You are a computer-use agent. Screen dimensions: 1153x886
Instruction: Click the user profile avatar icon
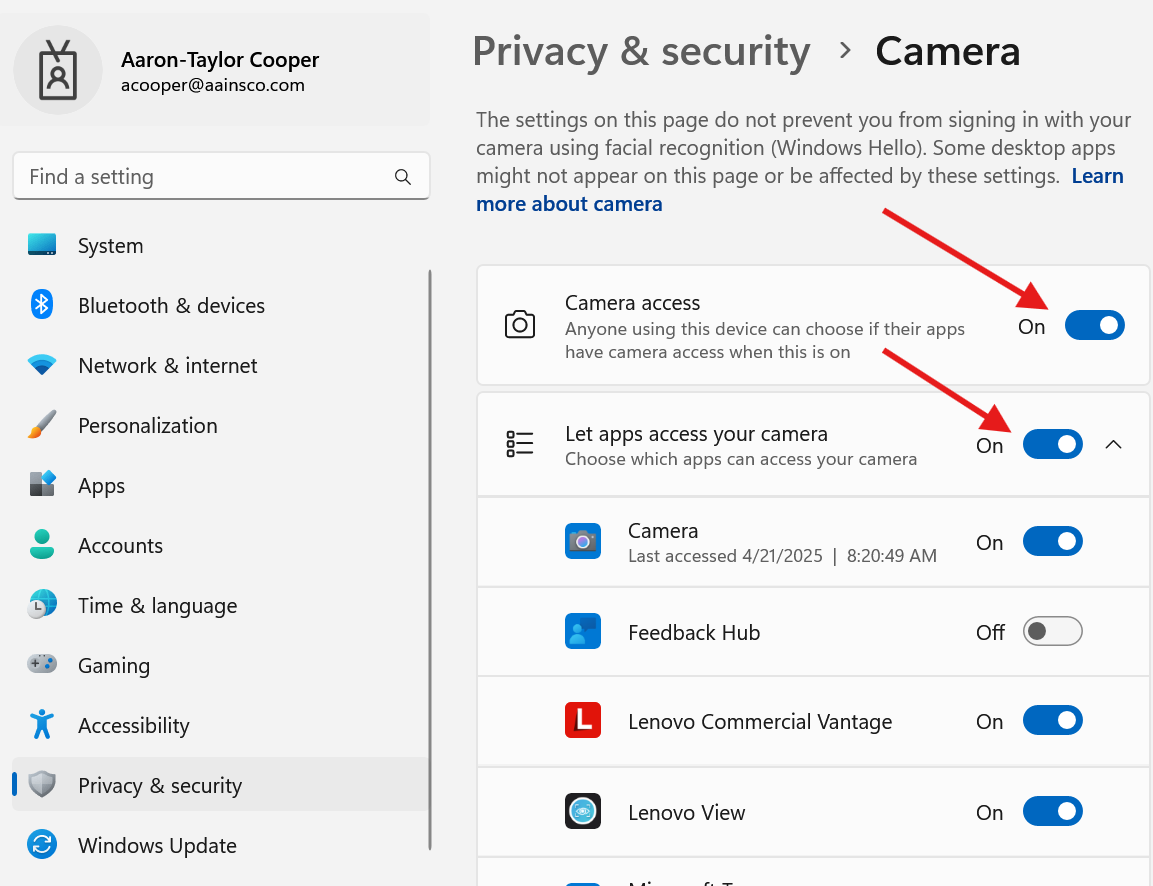(58, 71)
